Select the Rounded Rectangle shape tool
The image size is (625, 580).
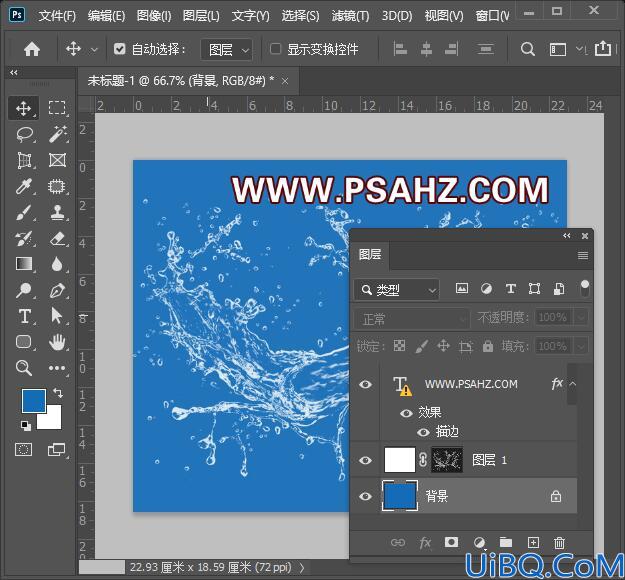pos(24,342)
